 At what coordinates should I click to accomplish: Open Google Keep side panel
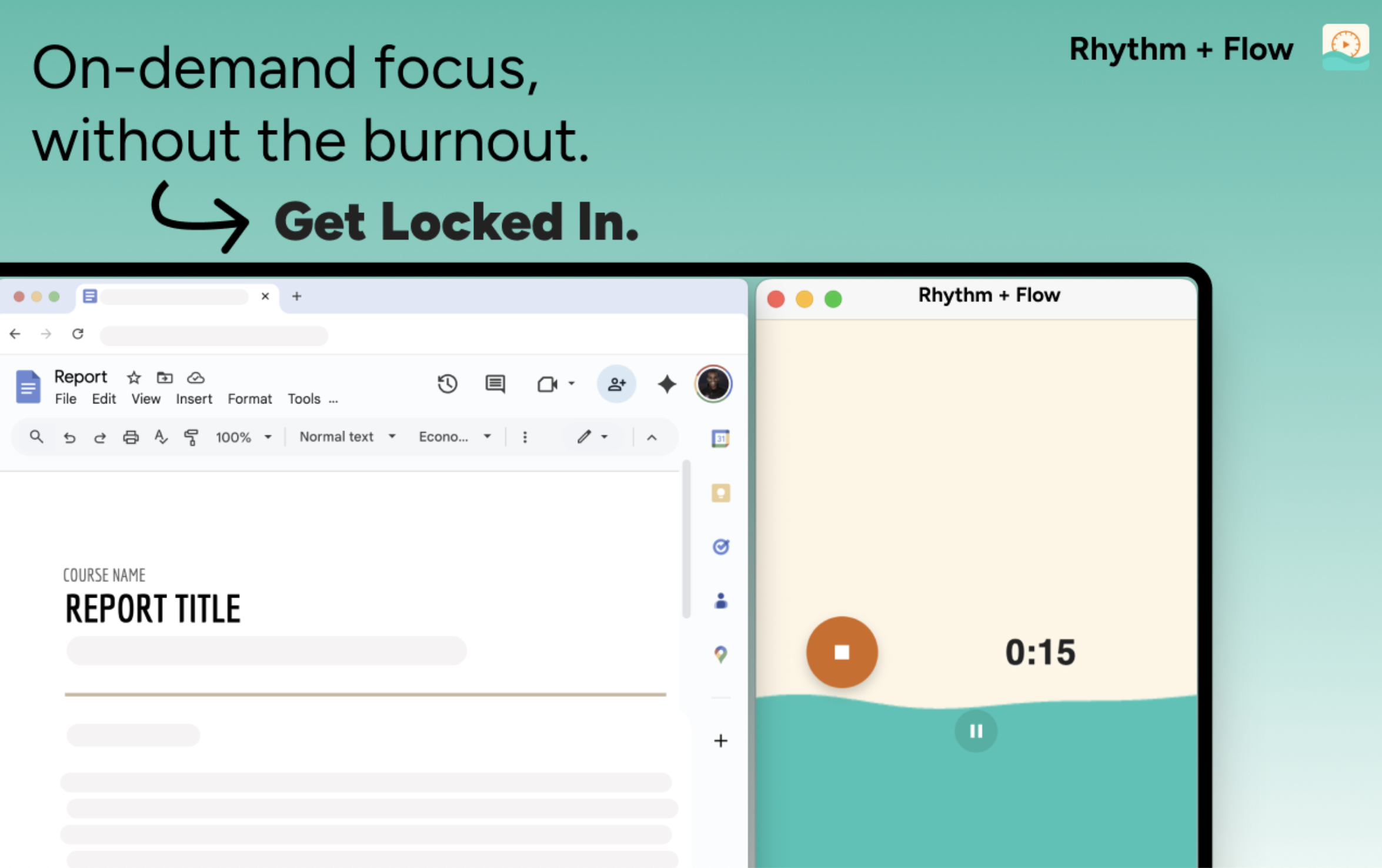pyautogui.click(x=720, y=493)
